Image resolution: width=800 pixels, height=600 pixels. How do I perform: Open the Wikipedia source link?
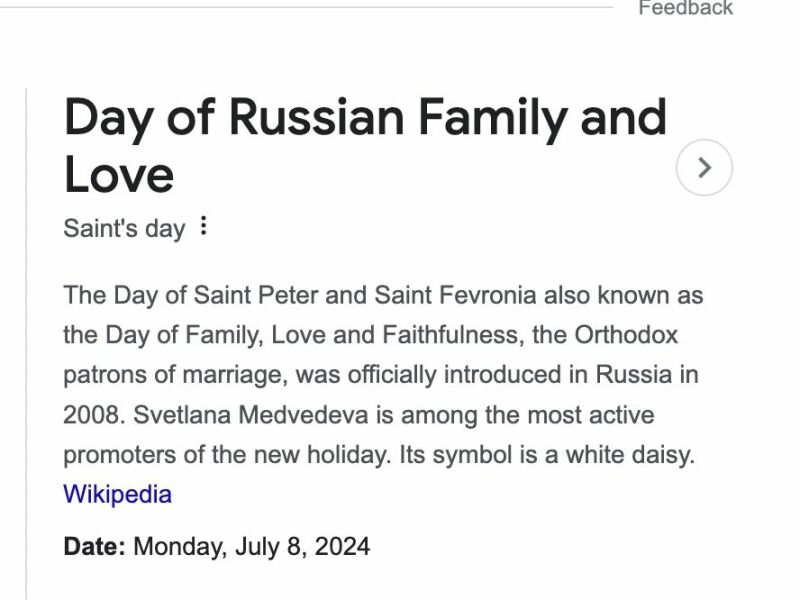117,494
